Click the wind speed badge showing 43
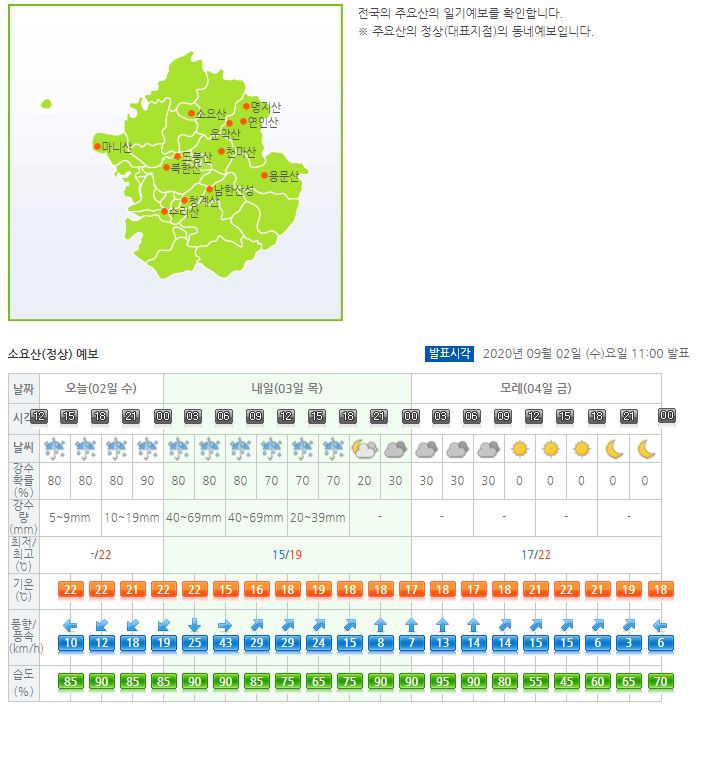The image size is (721, 757). coord(225,643)
